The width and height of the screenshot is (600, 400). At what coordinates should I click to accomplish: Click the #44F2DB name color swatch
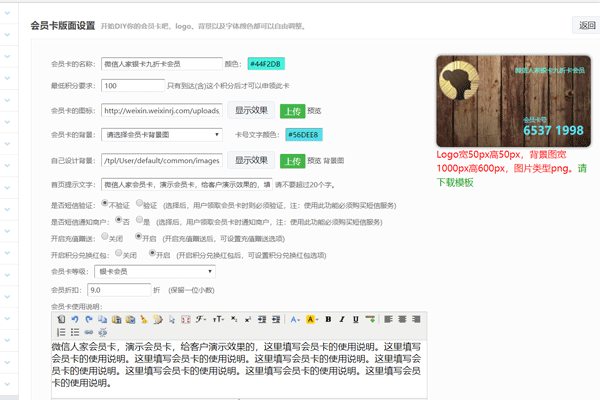[266, 64]
